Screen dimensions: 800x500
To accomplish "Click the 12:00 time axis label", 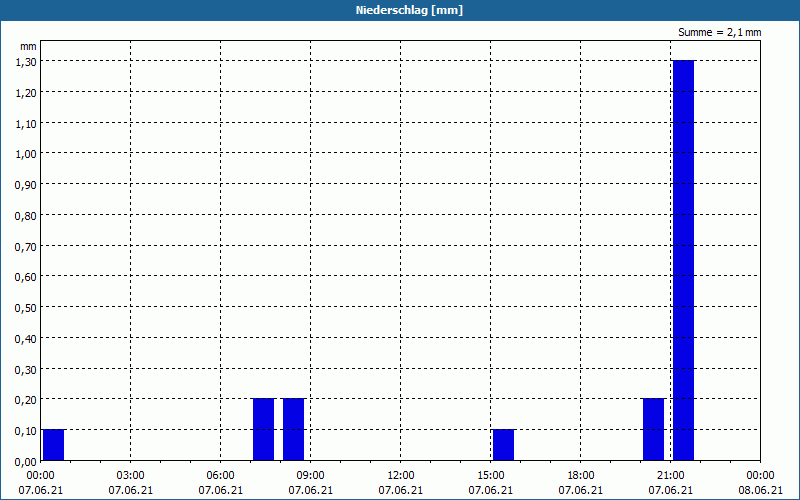I will 401,476.
